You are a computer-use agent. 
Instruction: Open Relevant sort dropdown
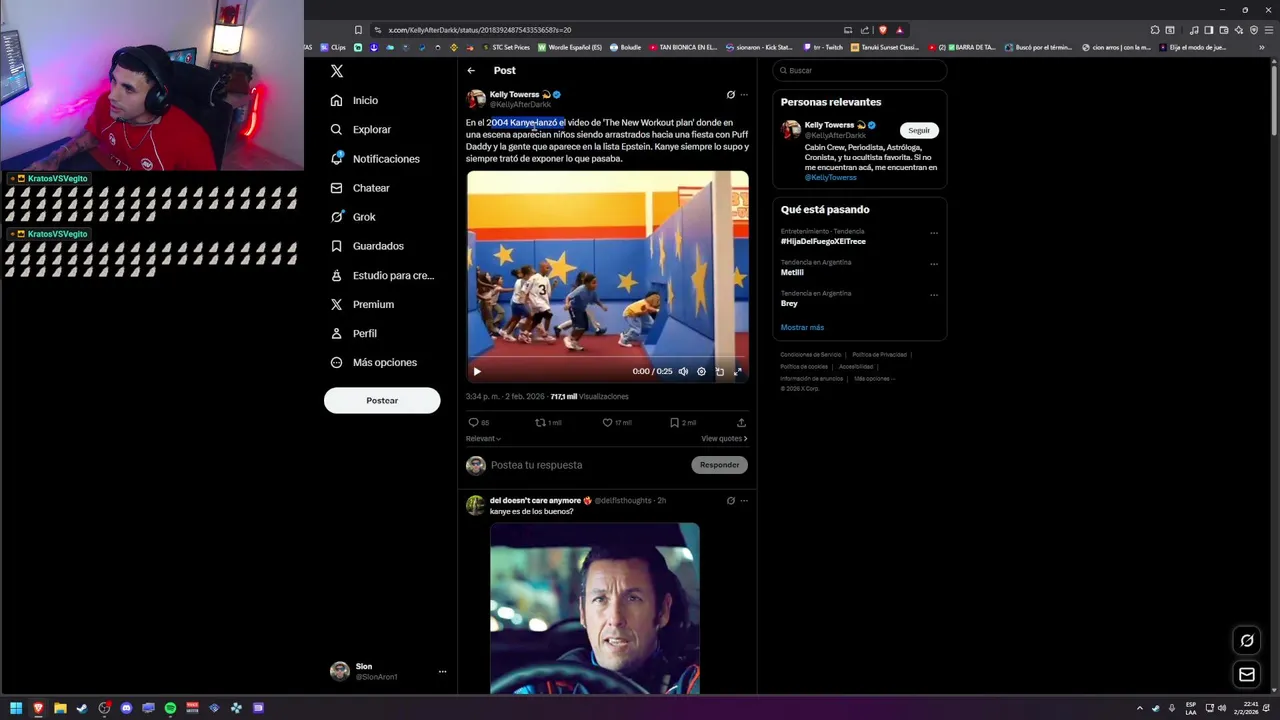point(483,438)
